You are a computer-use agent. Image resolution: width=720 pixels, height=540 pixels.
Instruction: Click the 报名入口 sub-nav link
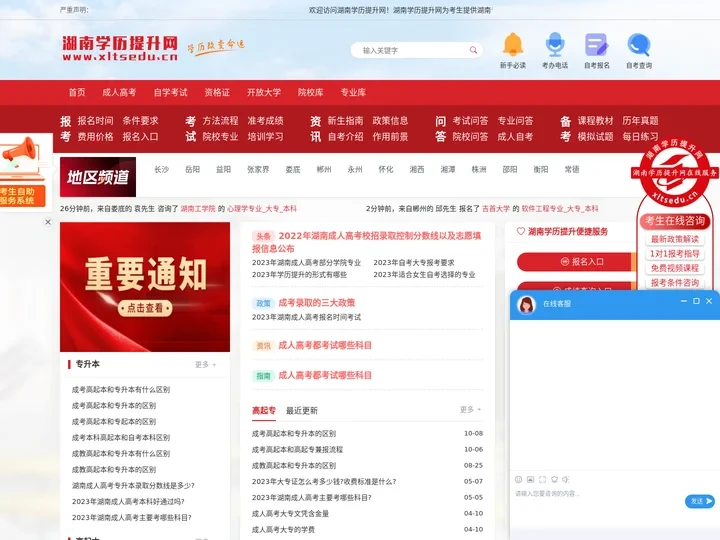(140, 137)
